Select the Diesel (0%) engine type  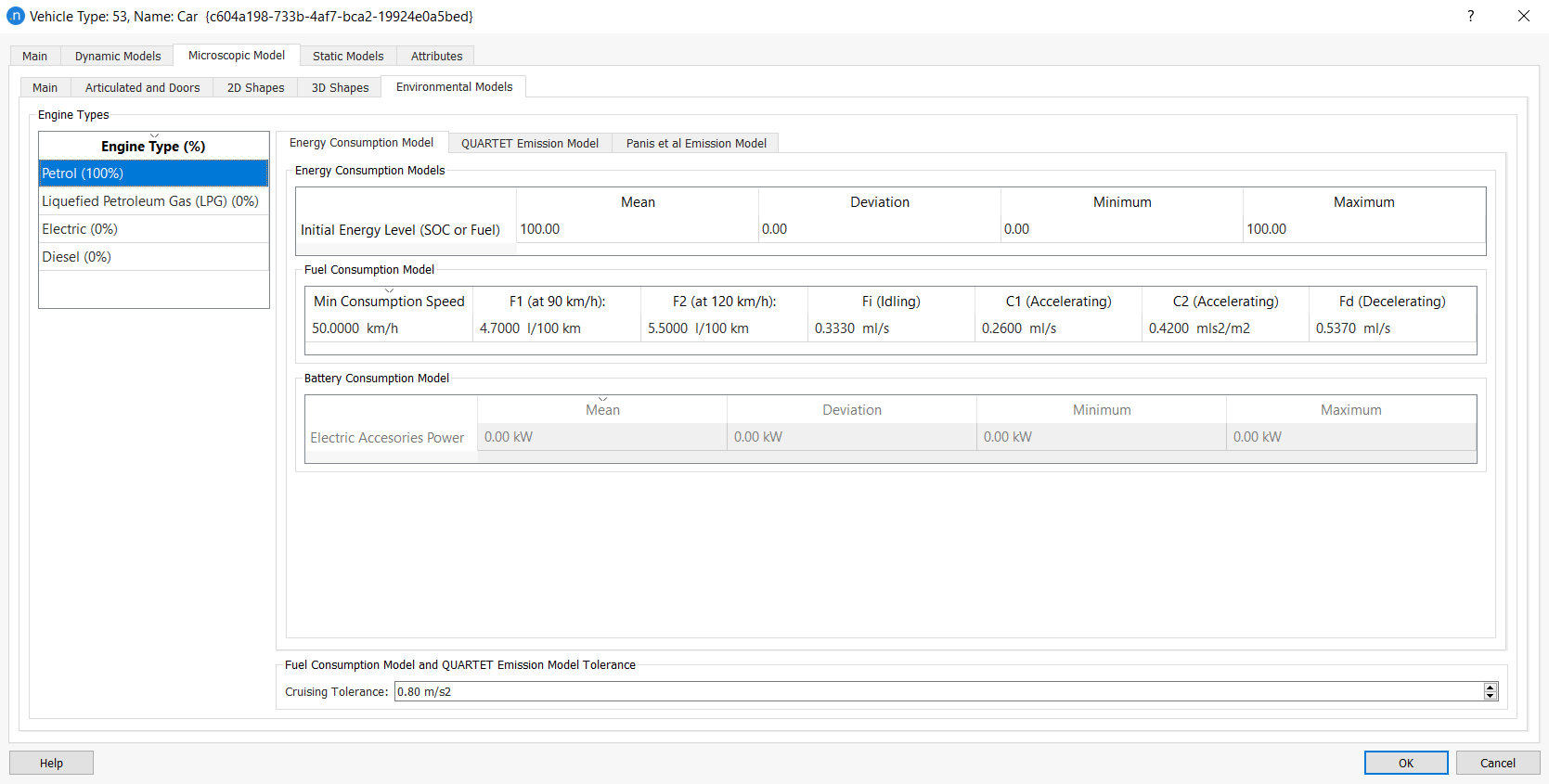(x=153, y=257)
